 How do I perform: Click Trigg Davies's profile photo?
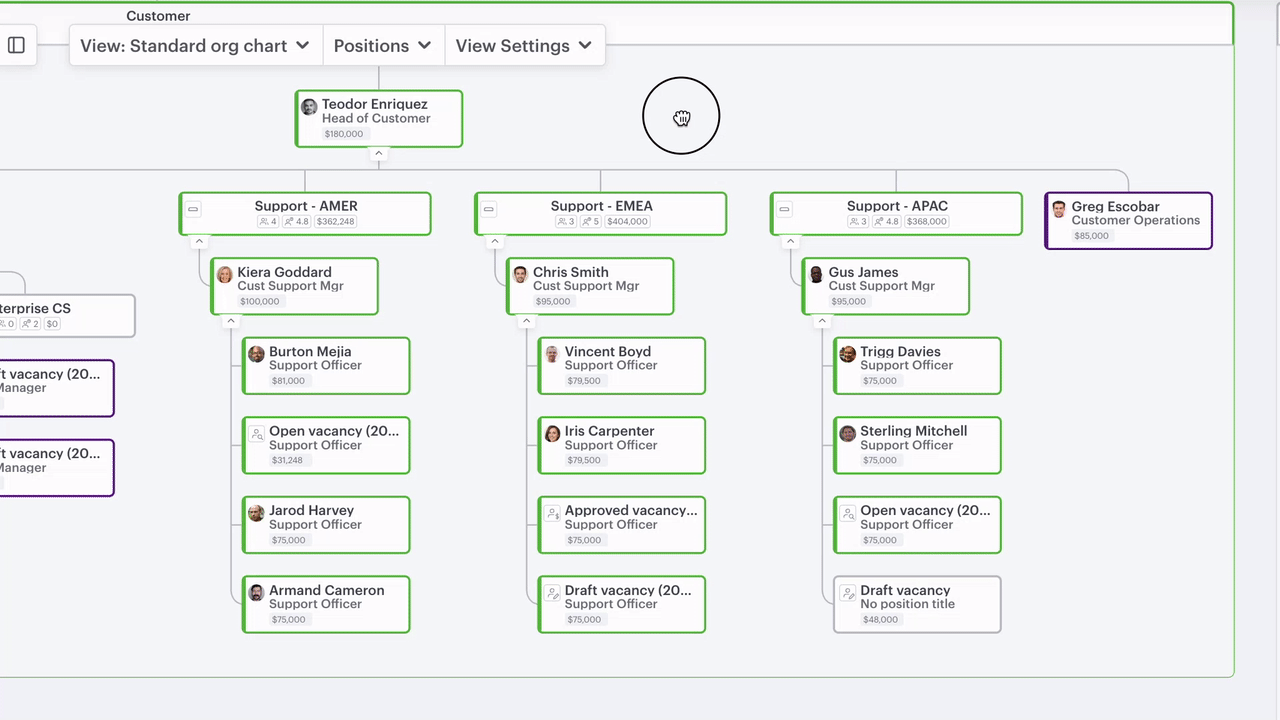pyautogui.click(x=848, y=354)
